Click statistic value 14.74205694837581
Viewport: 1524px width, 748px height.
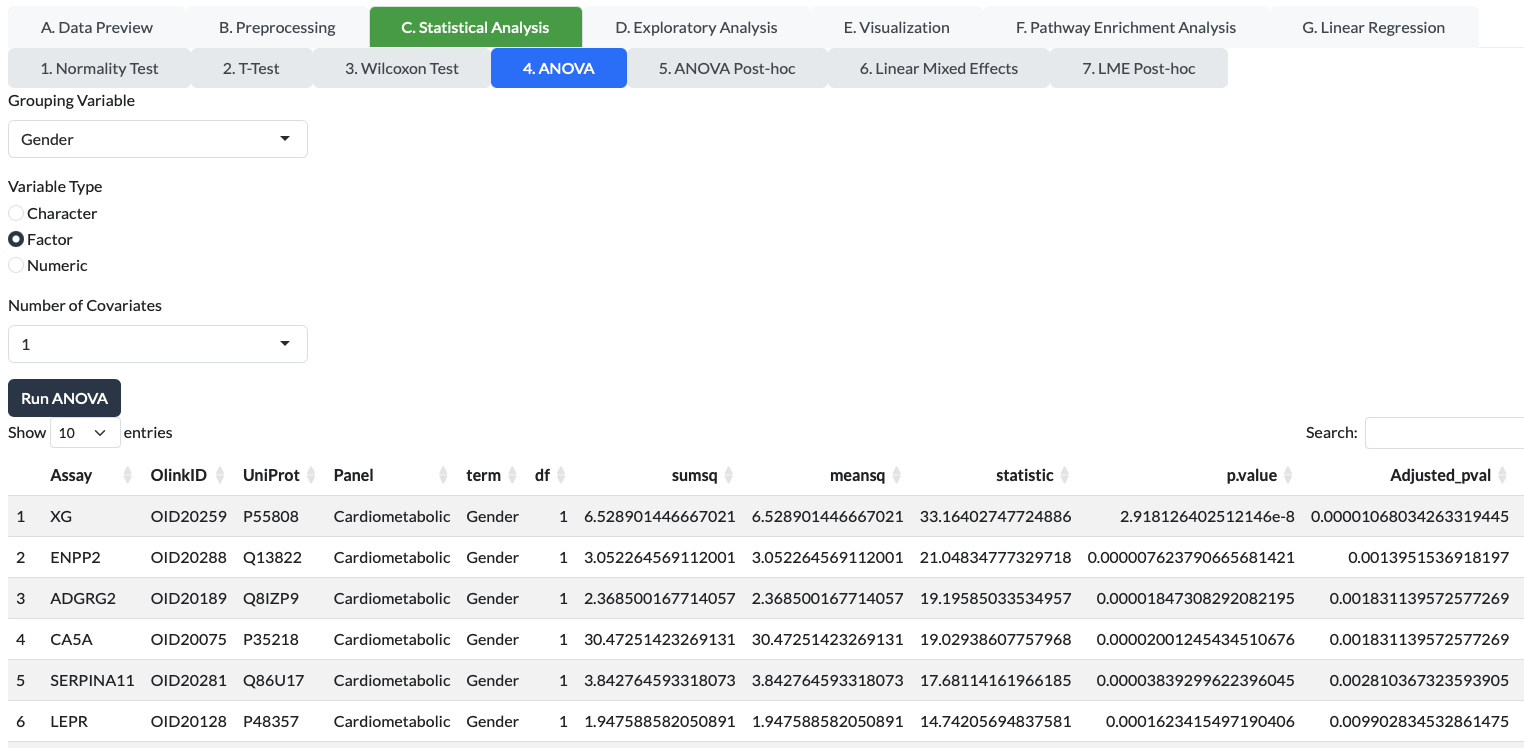click(x=995, y=722)
